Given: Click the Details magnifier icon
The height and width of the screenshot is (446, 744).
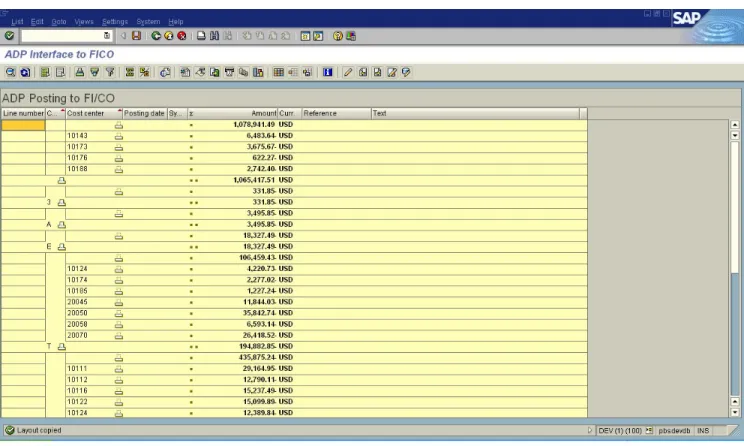Looking at the screenshot, I should (10, 72).
